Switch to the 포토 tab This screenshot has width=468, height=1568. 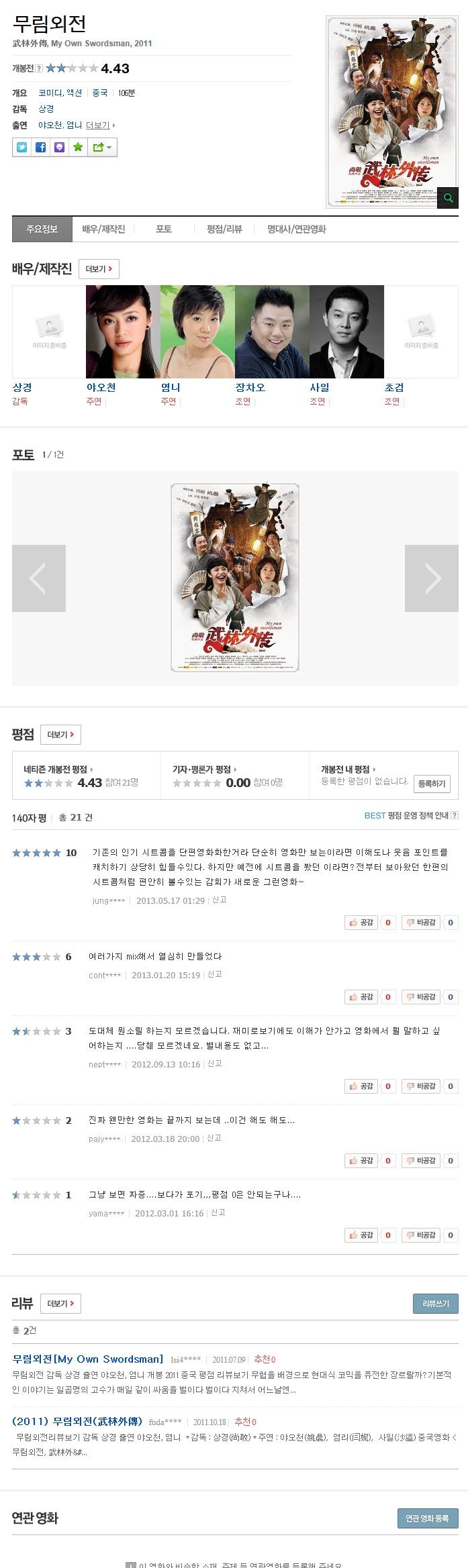164,229
